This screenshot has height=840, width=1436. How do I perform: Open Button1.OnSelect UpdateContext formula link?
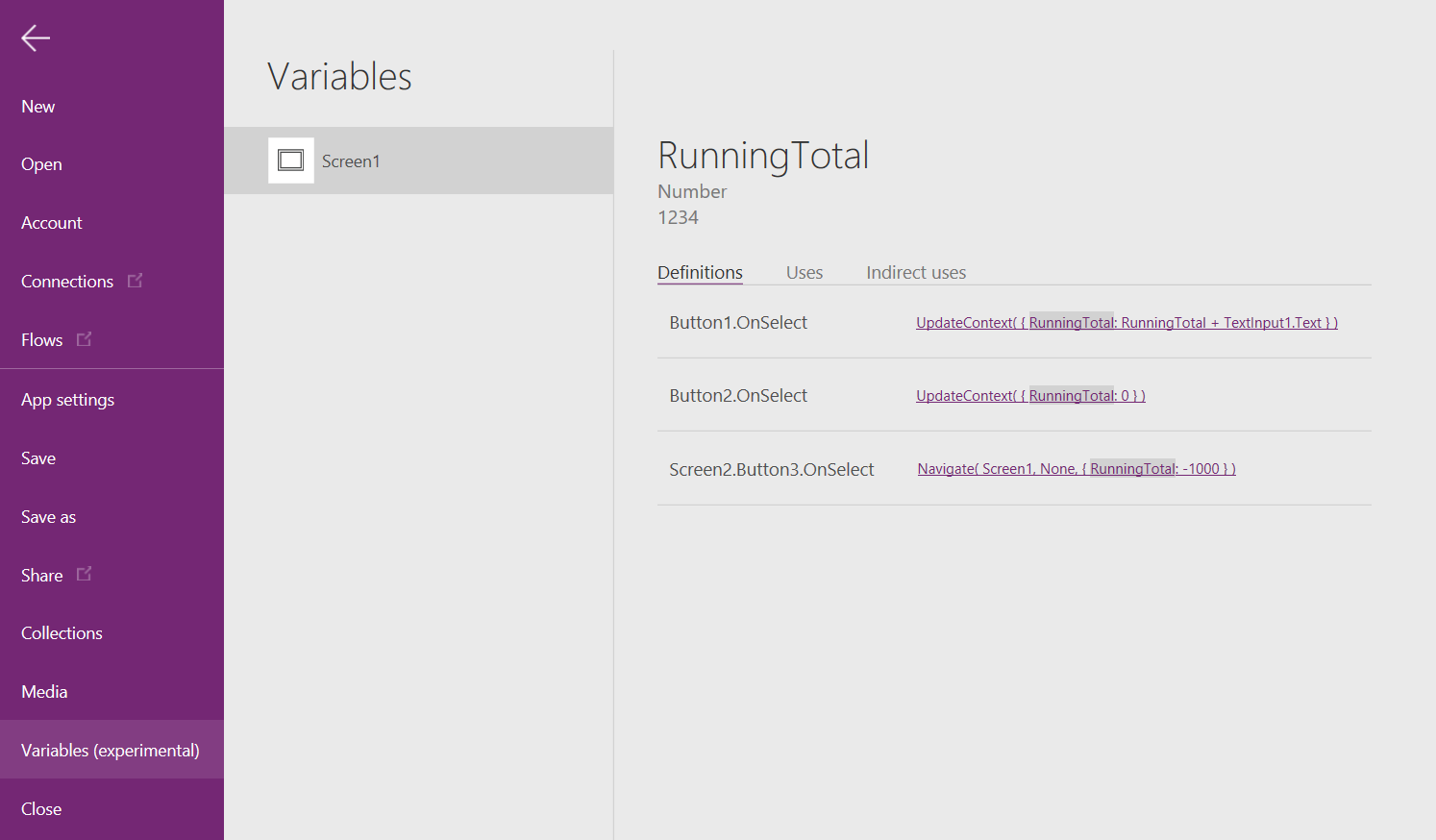click(x=1127, y=323)
